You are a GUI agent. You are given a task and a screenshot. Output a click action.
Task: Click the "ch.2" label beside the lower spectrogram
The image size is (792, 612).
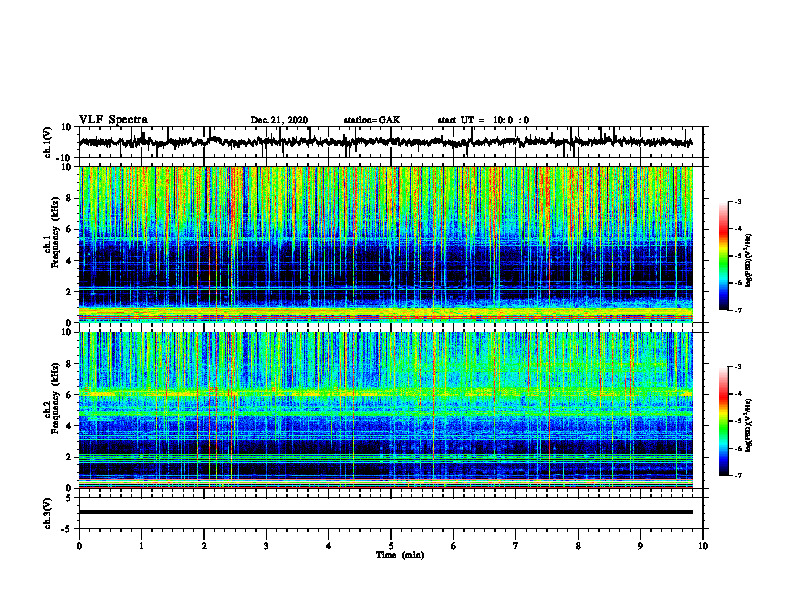tap(46, 410)
